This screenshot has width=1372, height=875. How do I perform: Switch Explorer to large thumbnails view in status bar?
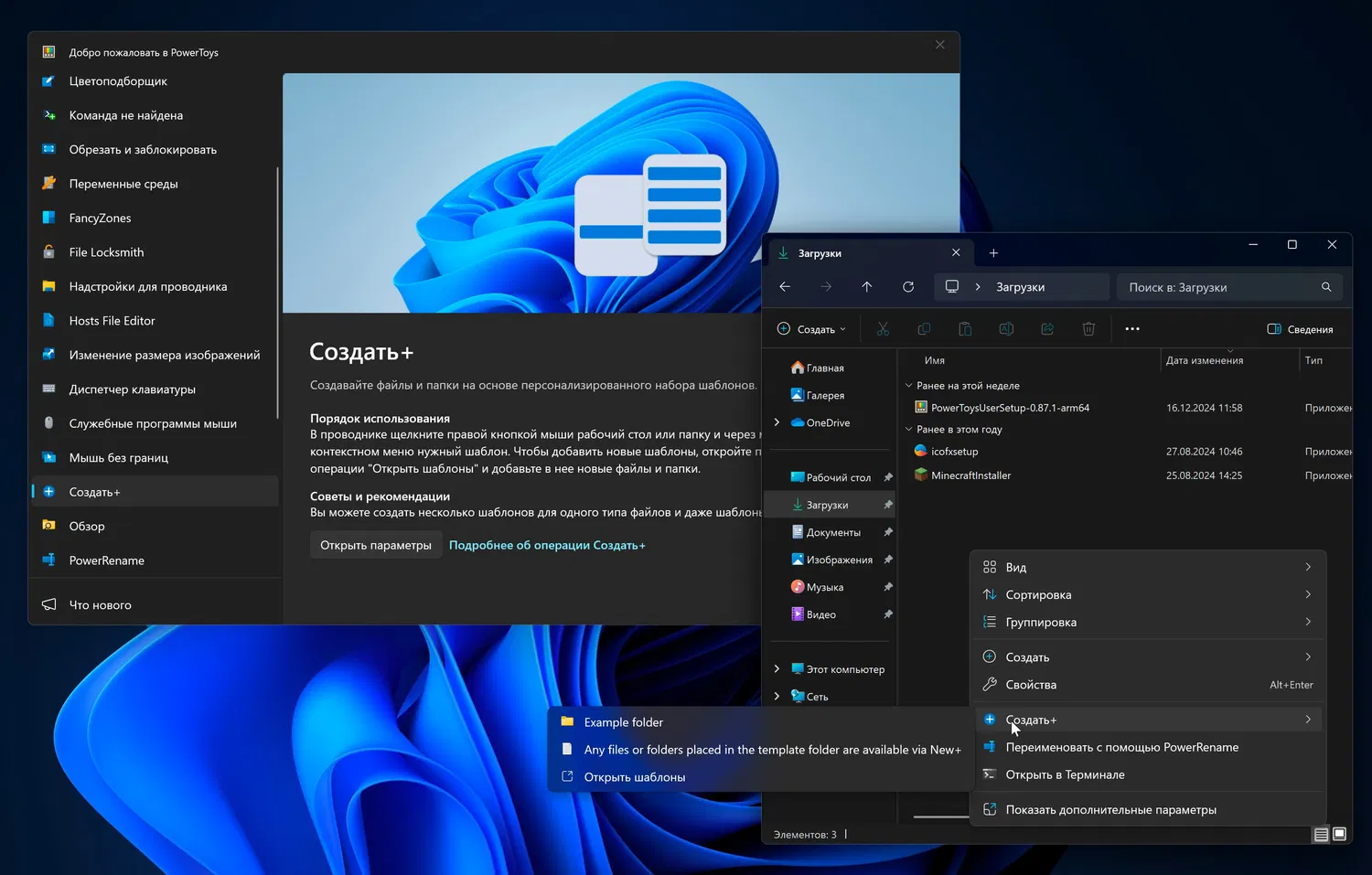[x=1340, y=834]
